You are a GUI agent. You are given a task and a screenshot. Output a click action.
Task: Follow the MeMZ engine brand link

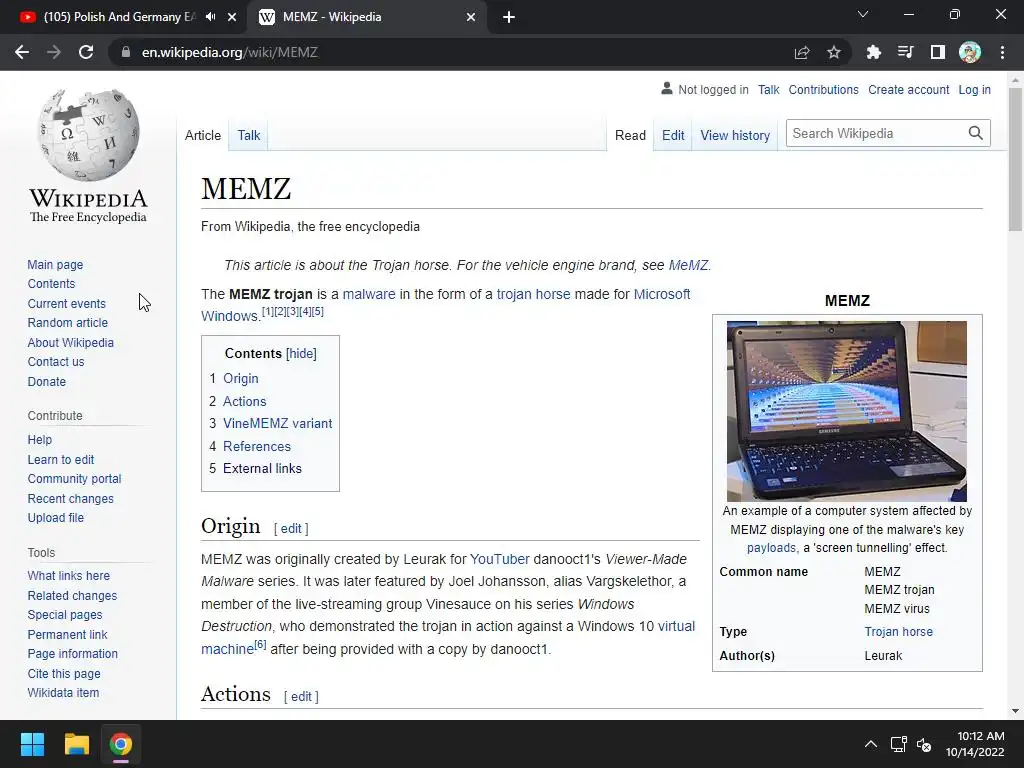pos(688,265)
